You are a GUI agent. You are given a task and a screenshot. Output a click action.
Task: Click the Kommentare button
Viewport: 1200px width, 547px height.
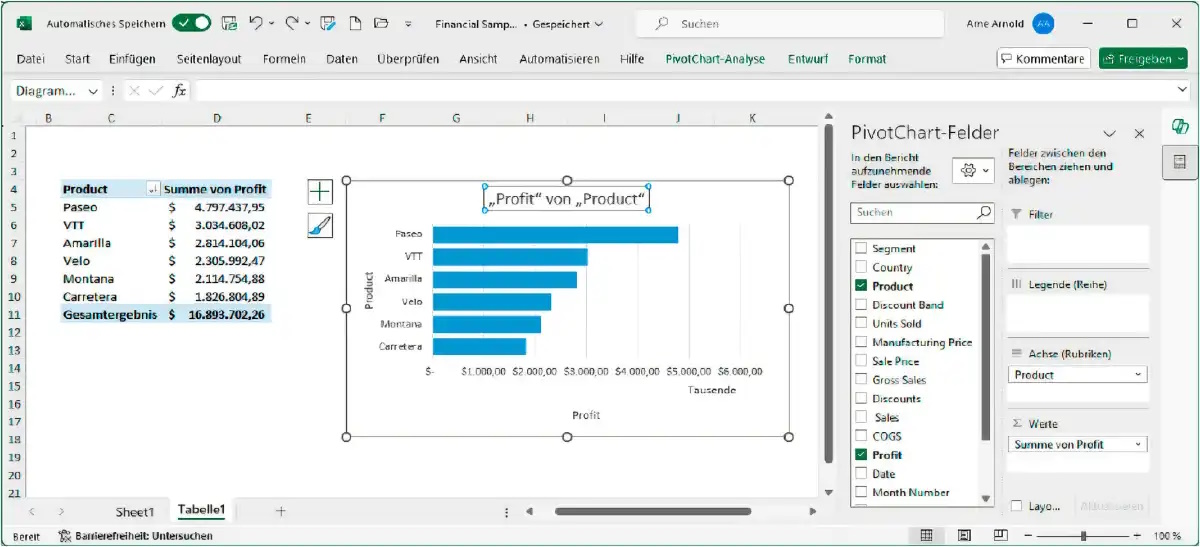1043,59
